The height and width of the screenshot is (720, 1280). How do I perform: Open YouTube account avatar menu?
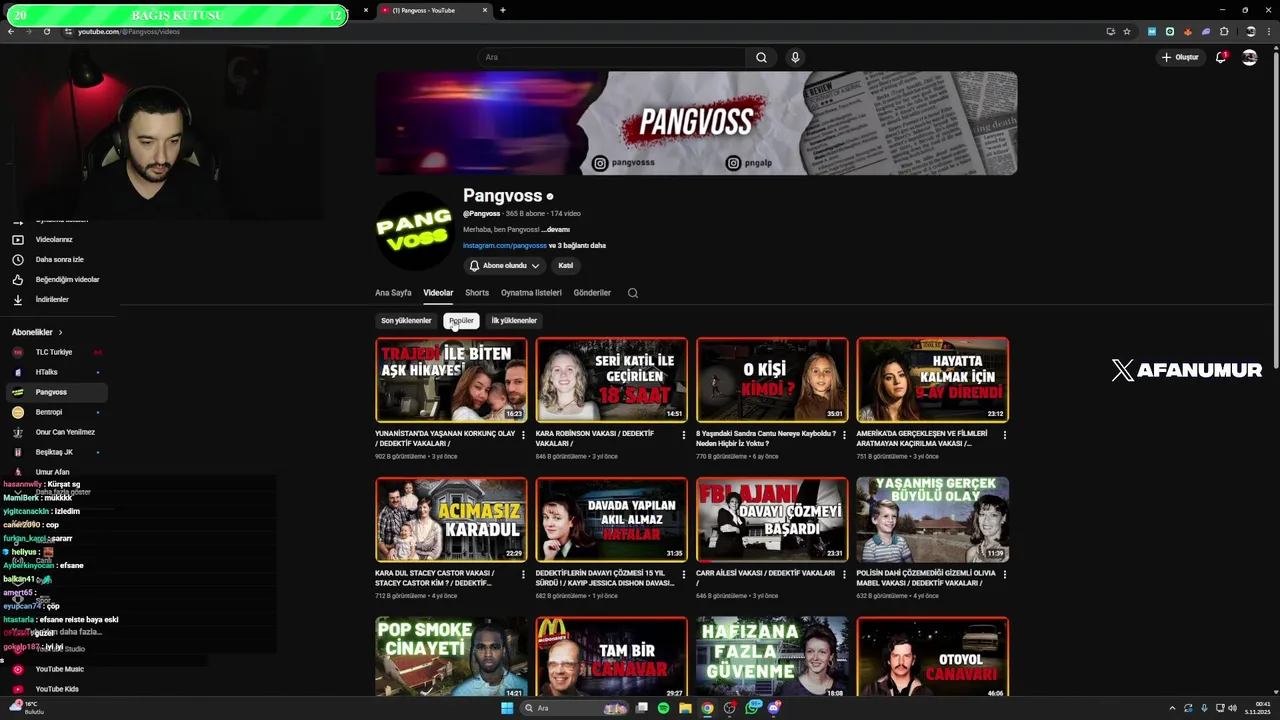point(1249,57)
